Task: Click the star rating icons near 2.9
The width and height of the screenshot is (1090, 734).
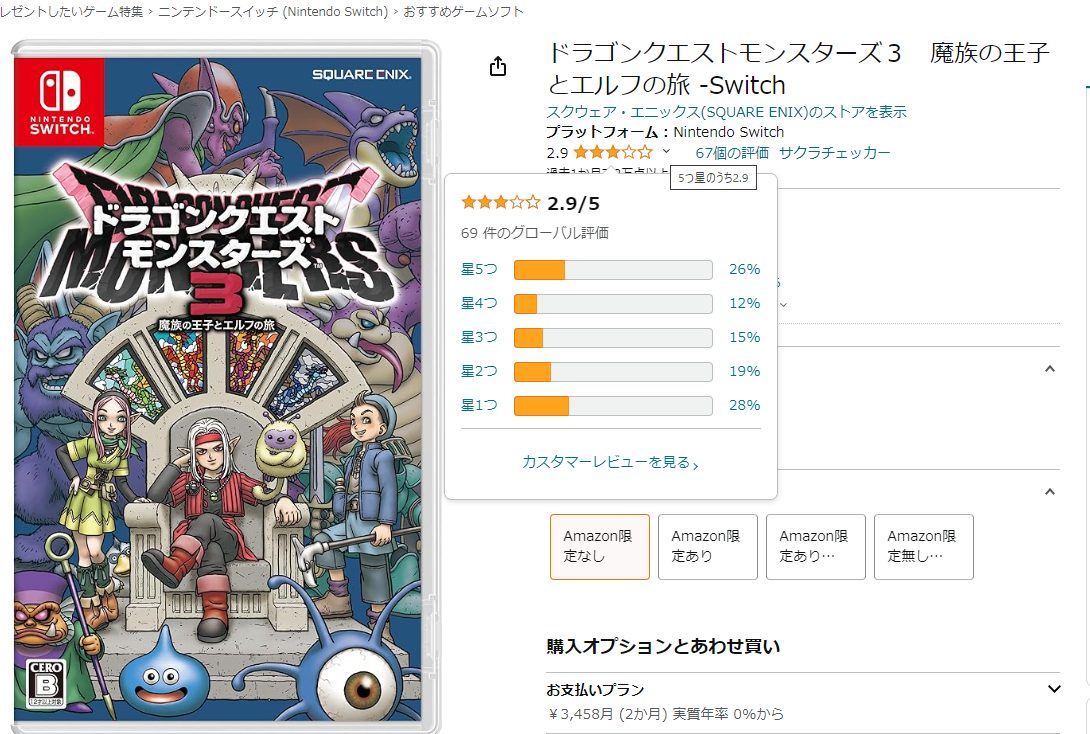Action: click(613, 152)
